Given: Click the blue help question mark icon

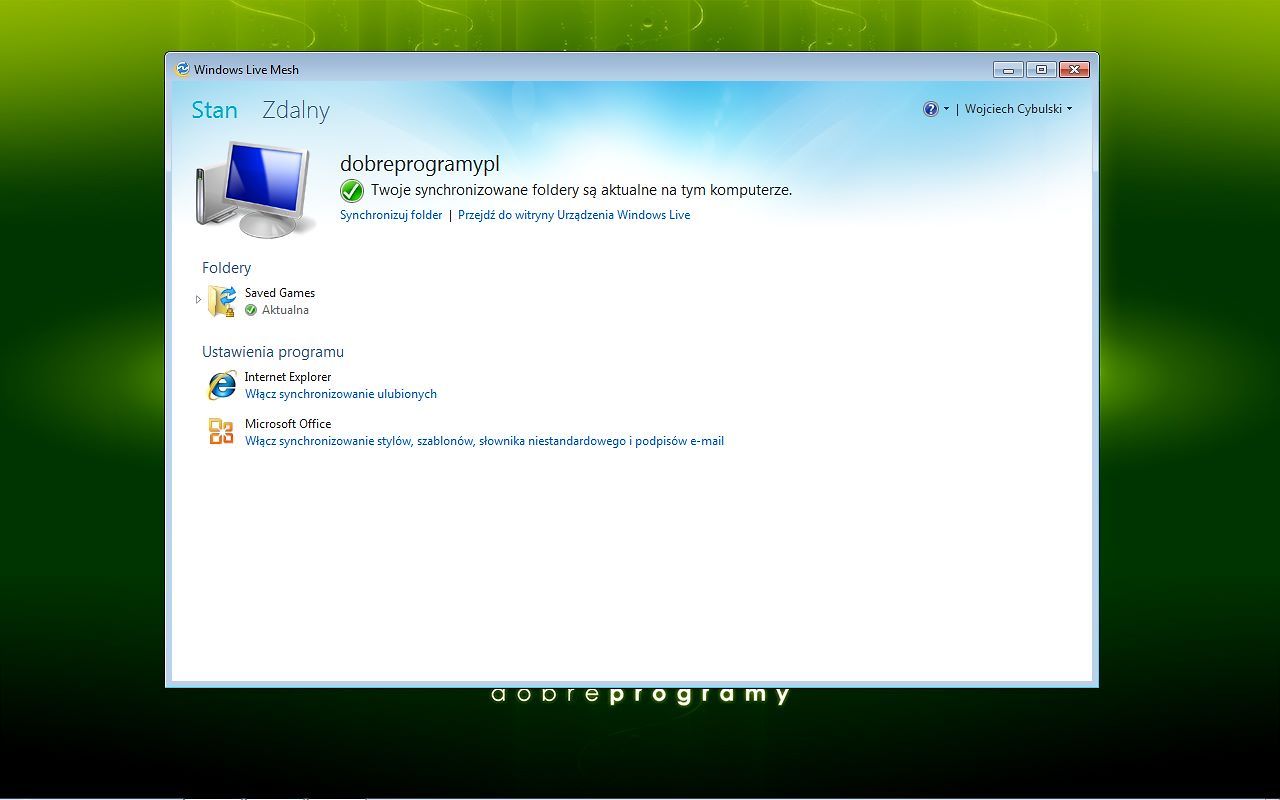Looking at the screenshot, I should tap(931, 109).
